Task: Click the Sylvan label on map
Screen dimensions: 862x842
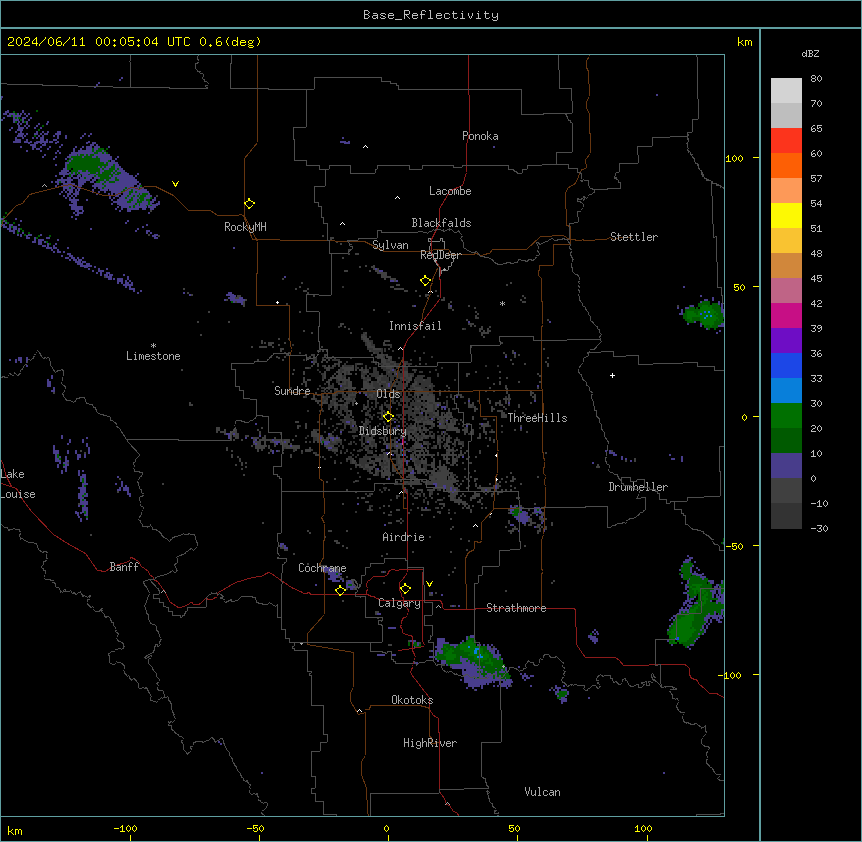Action: (x=390, y=245)
